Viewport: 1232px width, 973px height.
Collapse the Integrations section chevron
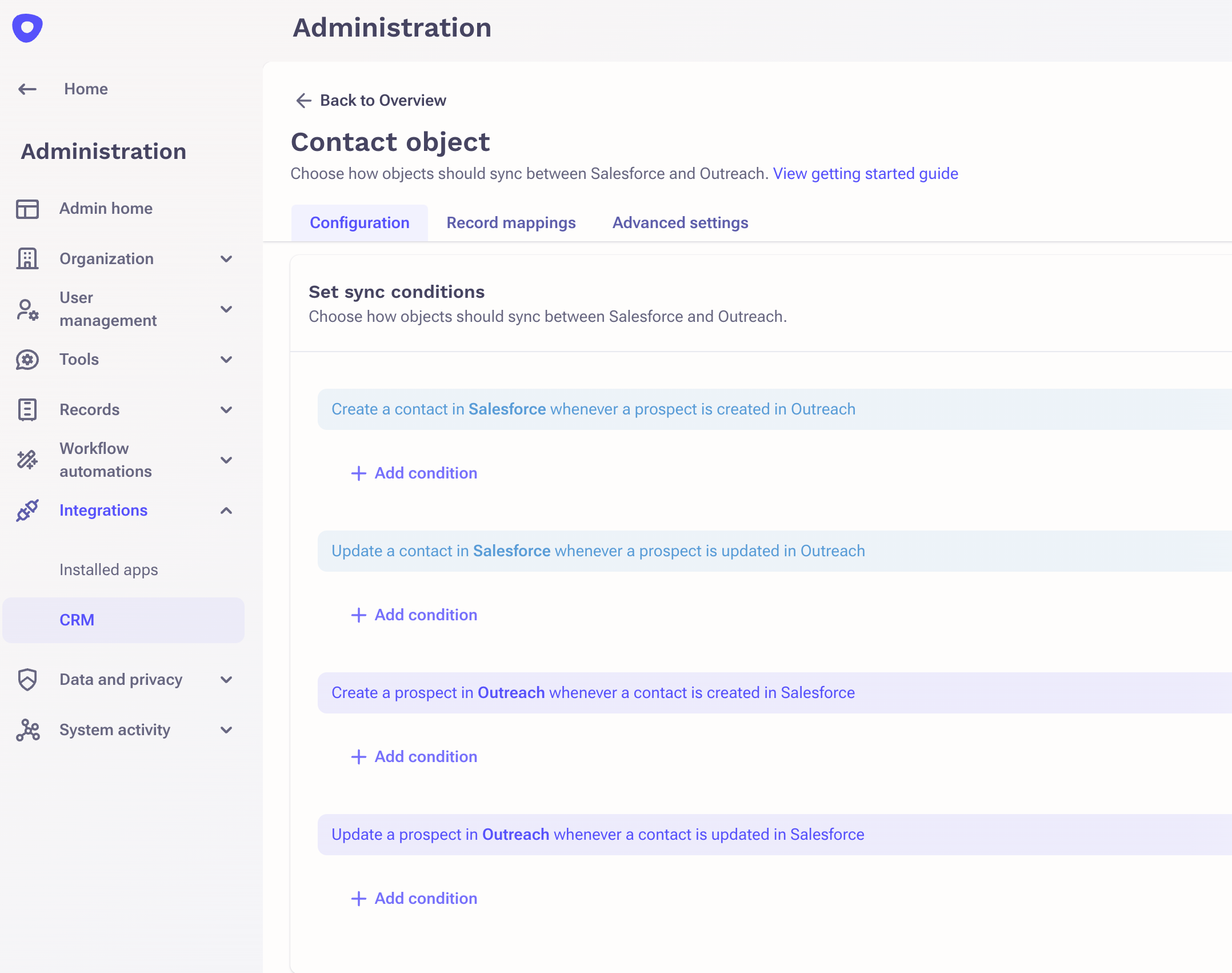pyautogui.click(x=226, y=511)
